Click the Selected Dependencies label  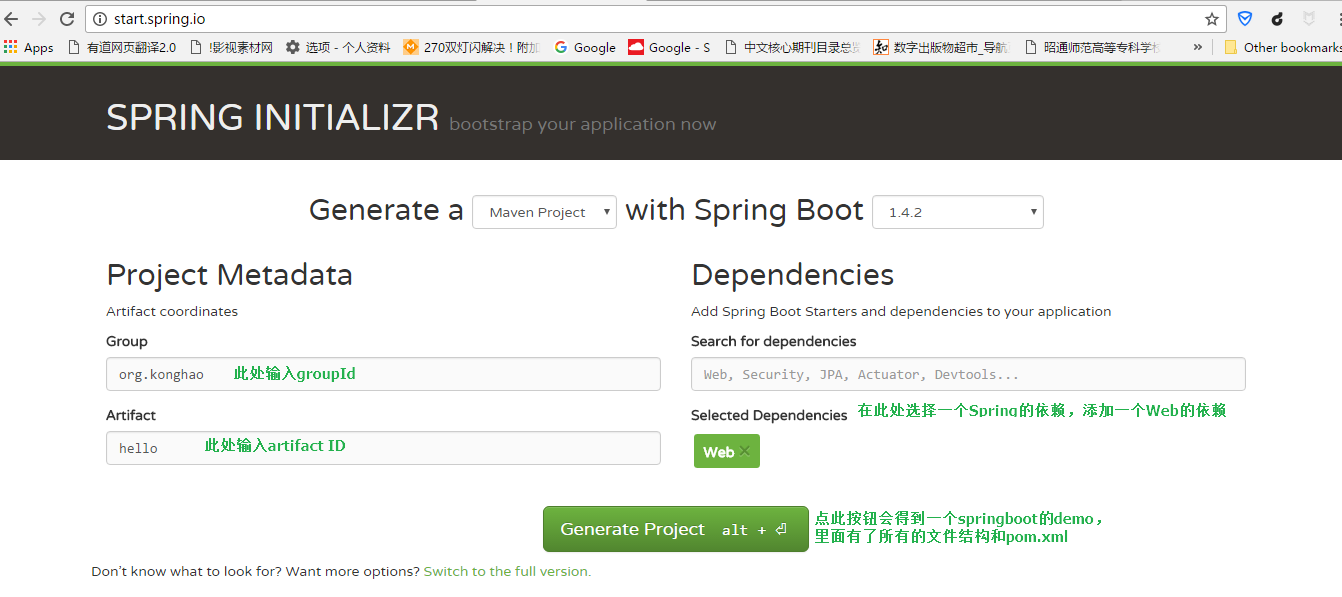coord(769,415)
